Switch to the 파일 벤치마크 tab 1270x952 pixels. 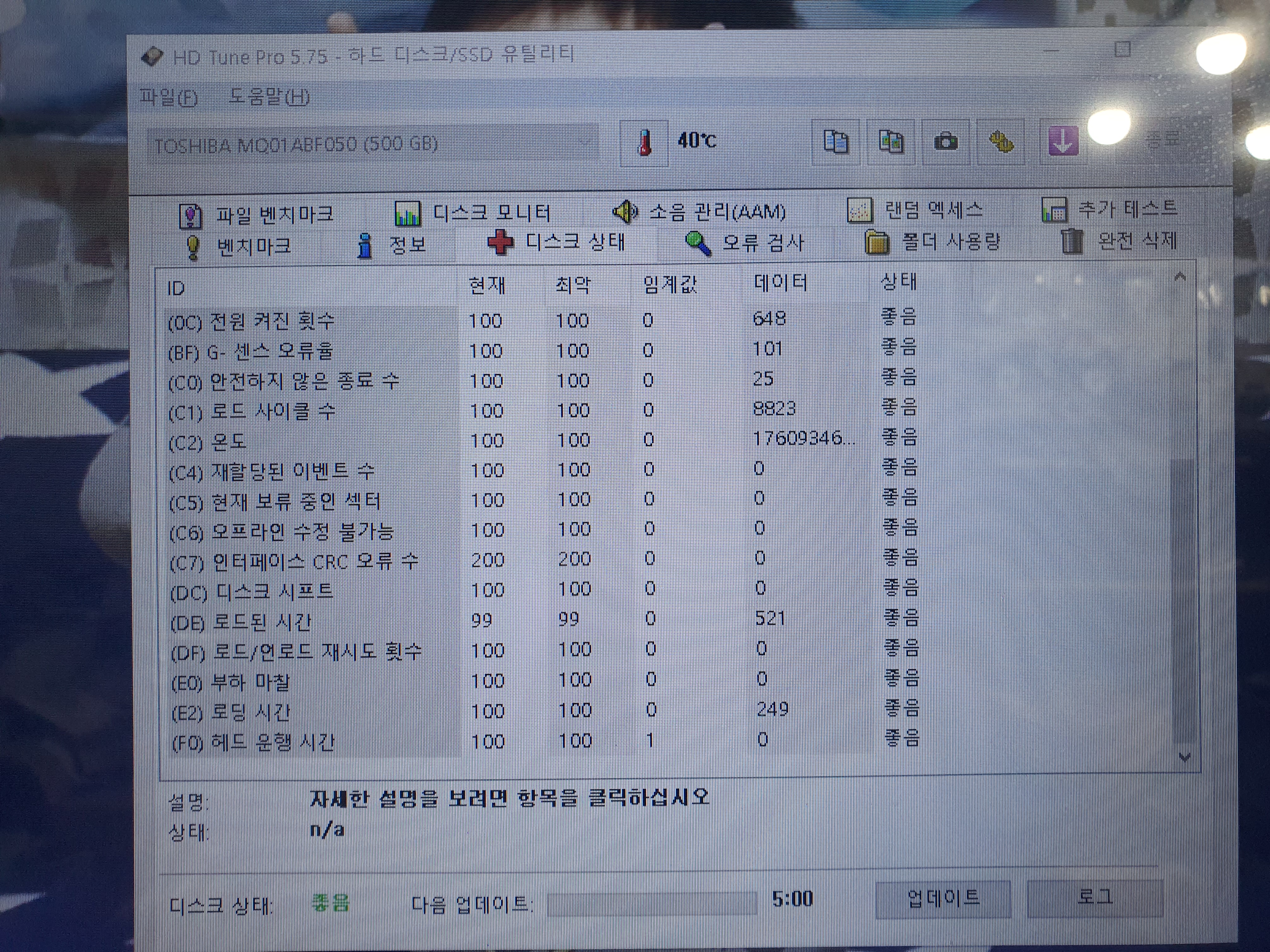click(257, 215)
